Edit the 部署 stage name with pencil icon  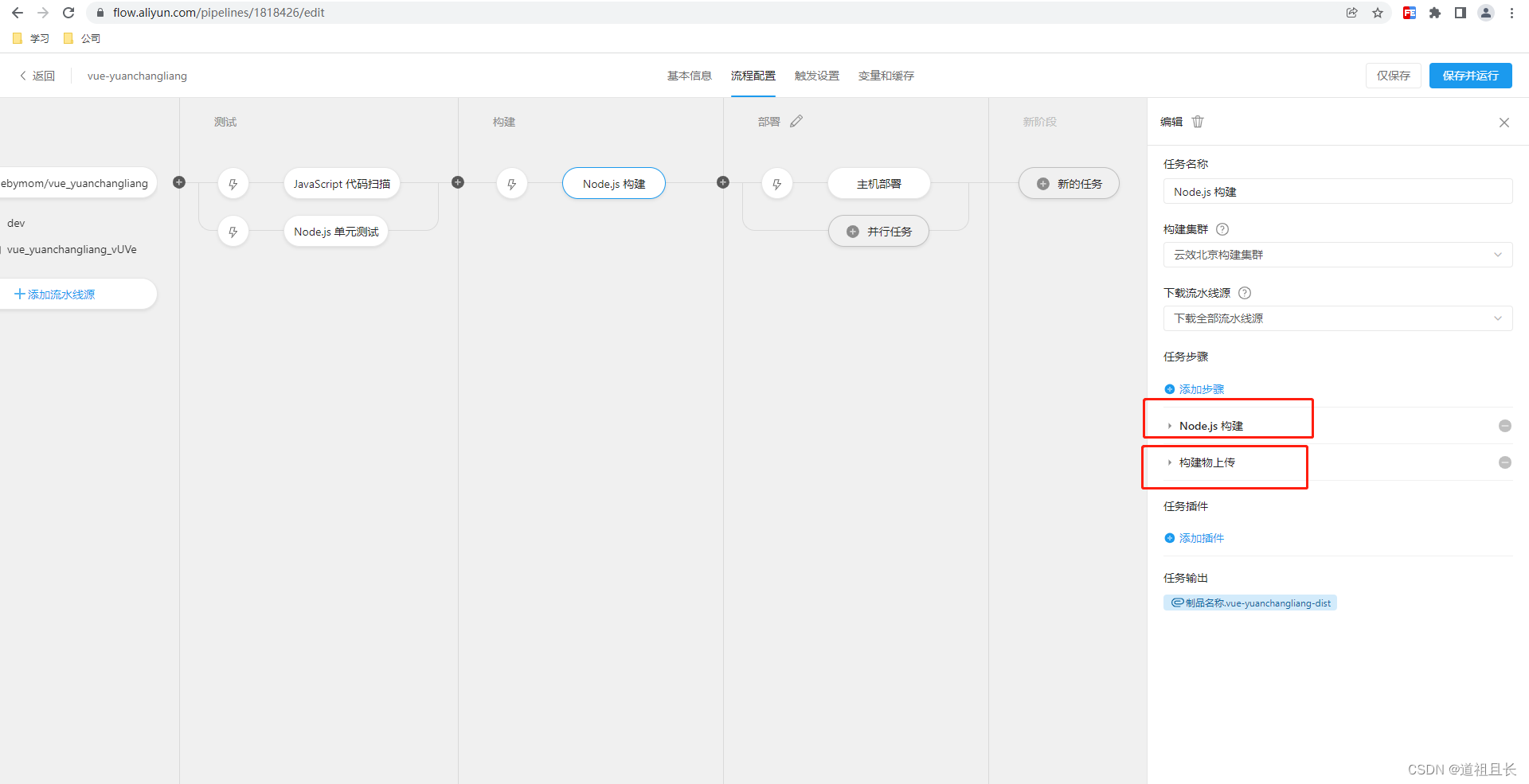pyautogui.click(x=796, y=121)
